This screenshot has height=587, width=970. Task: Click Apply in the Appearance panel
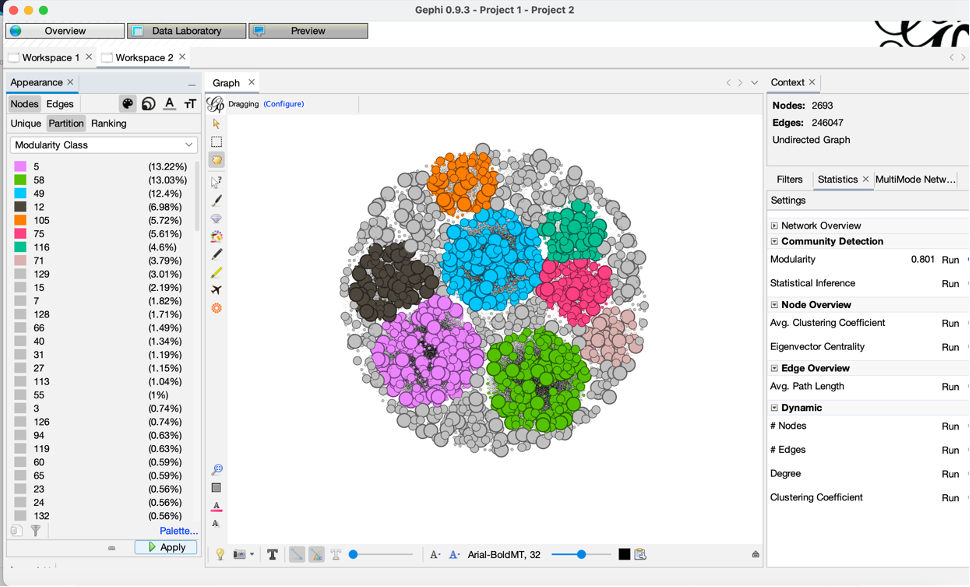pos(166,547)
